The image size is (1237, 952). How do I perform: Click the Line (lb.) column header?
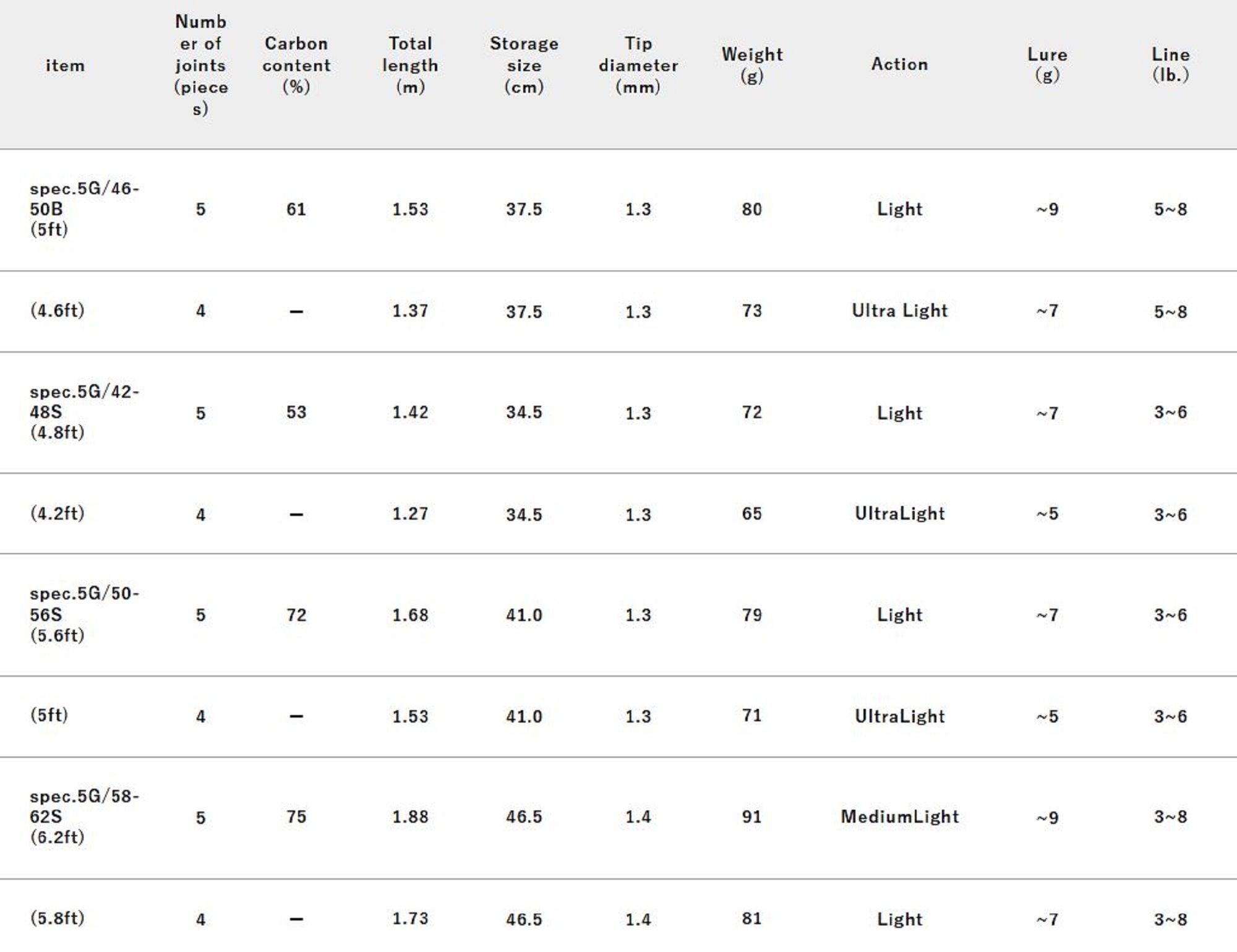[1170, 64]
